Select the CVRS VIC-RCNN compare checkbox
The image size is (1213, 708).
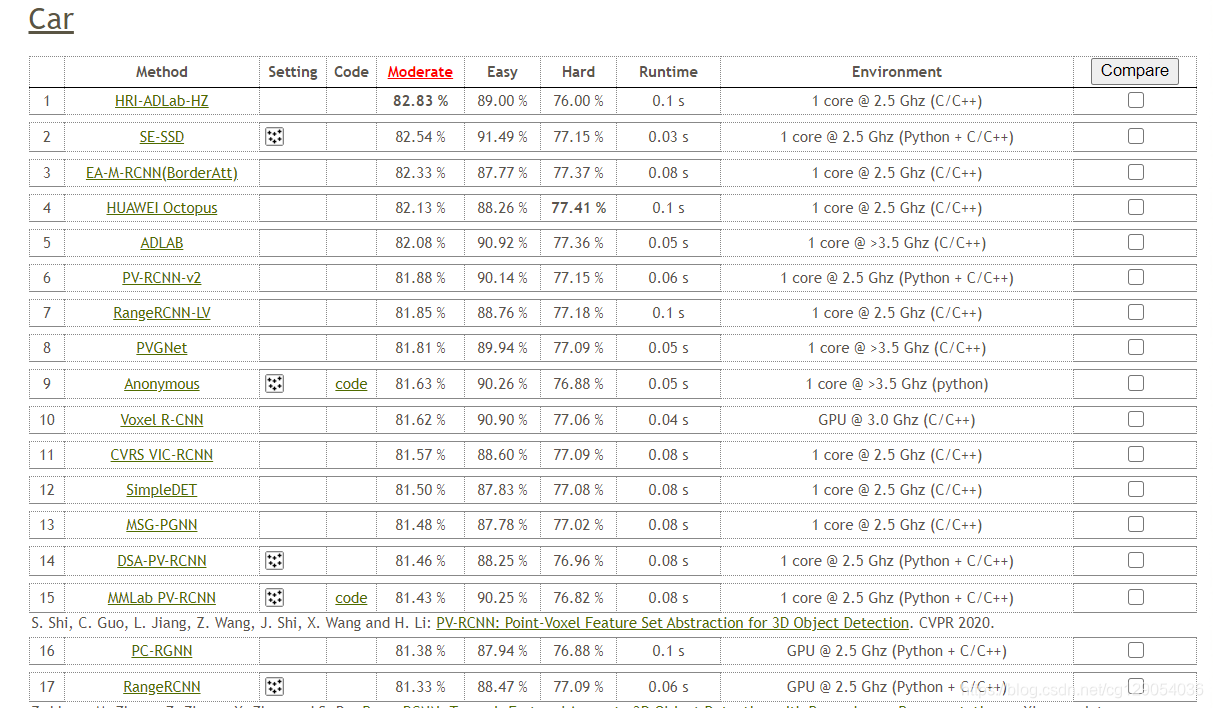tap(1136, 454)
